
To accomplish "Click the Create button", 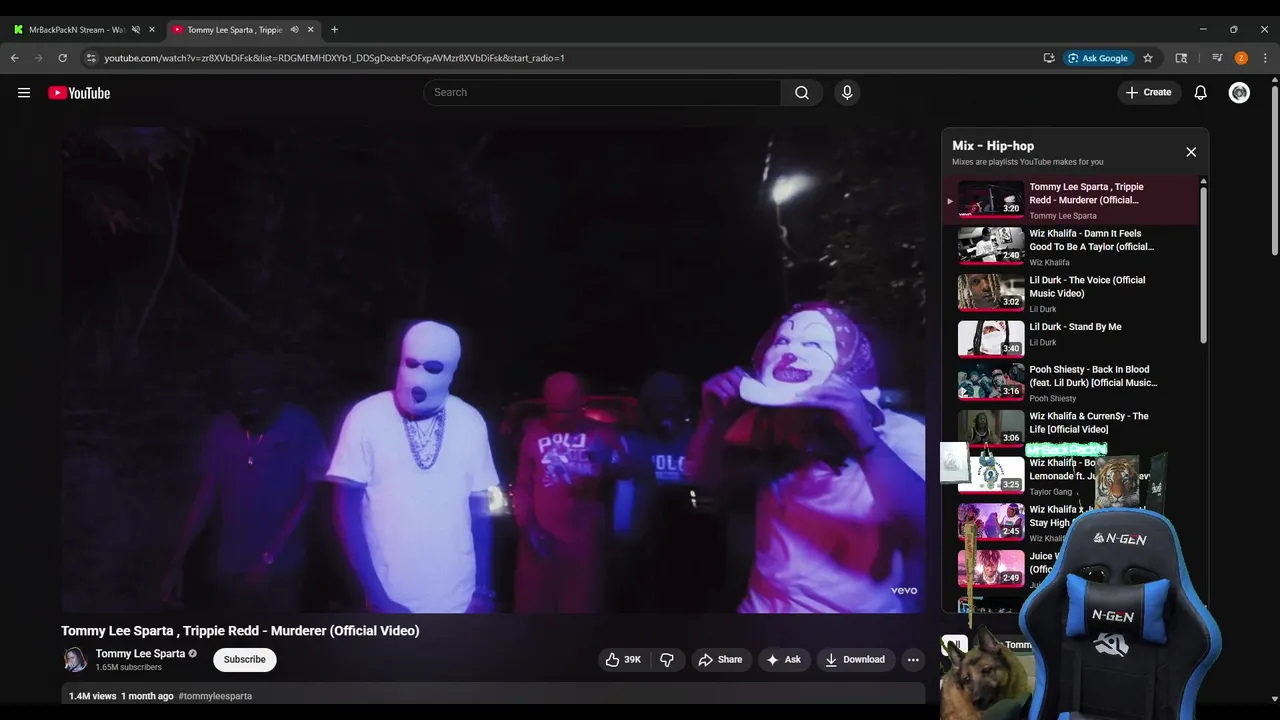I will (x=1148, y=93).
